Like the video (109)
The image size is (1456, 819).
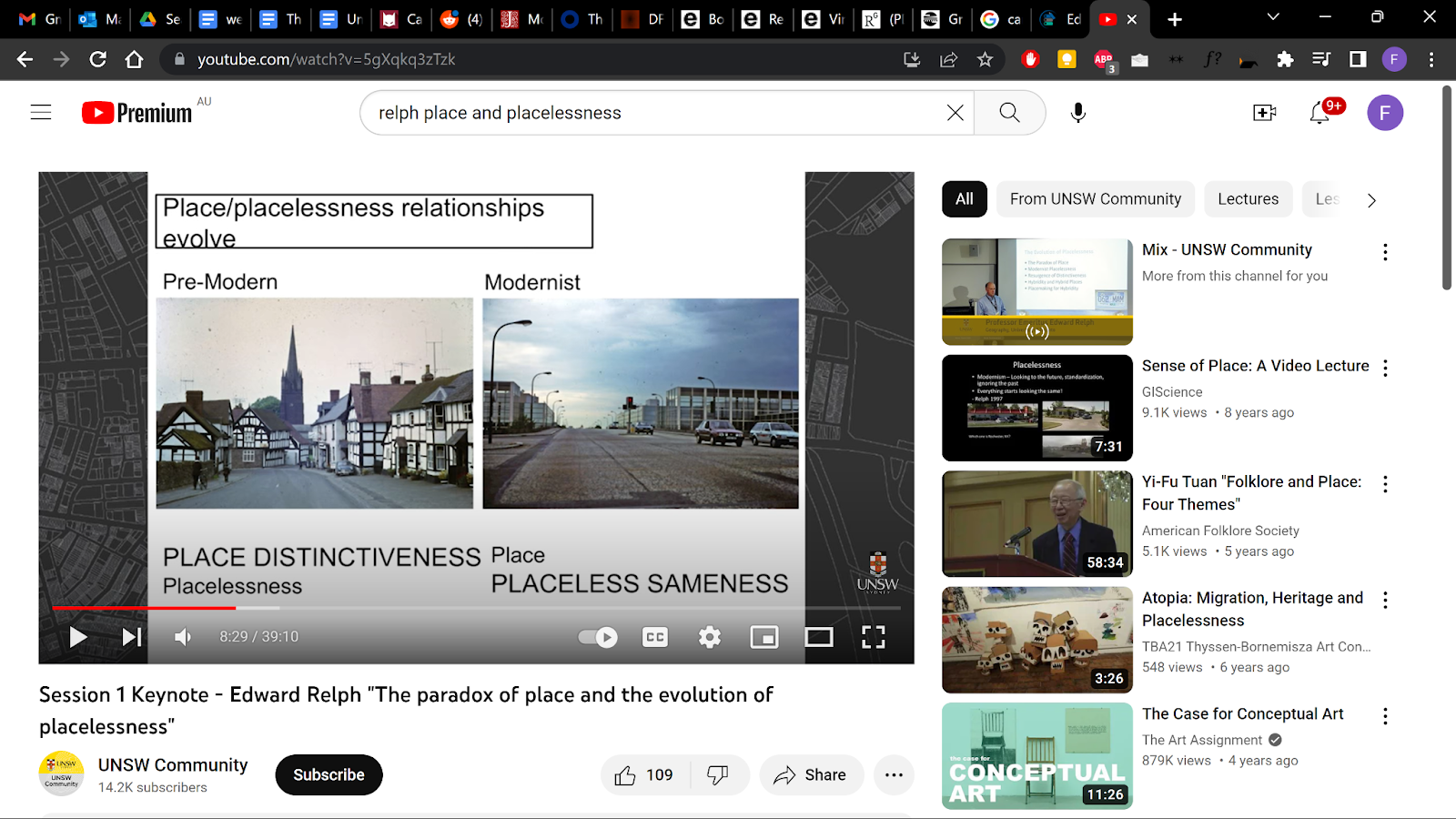pyautogui.click(x=645, y=774)
